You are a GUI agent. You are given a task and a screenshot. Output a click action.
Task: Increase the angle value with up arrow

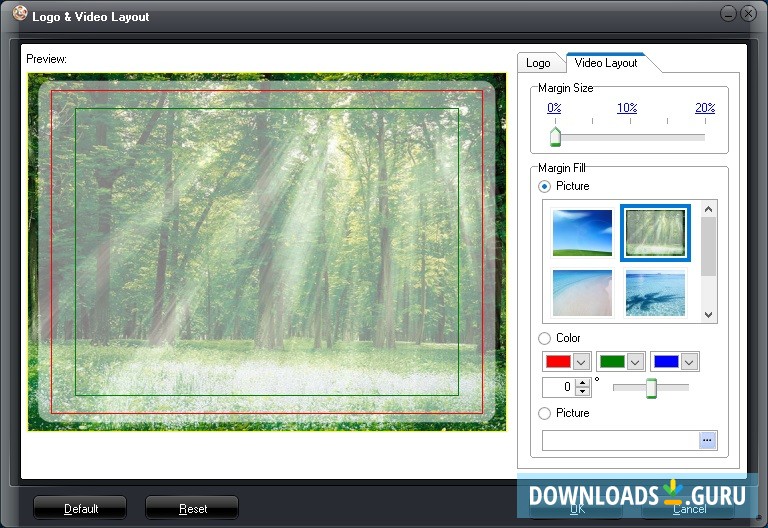pos(582,383)
